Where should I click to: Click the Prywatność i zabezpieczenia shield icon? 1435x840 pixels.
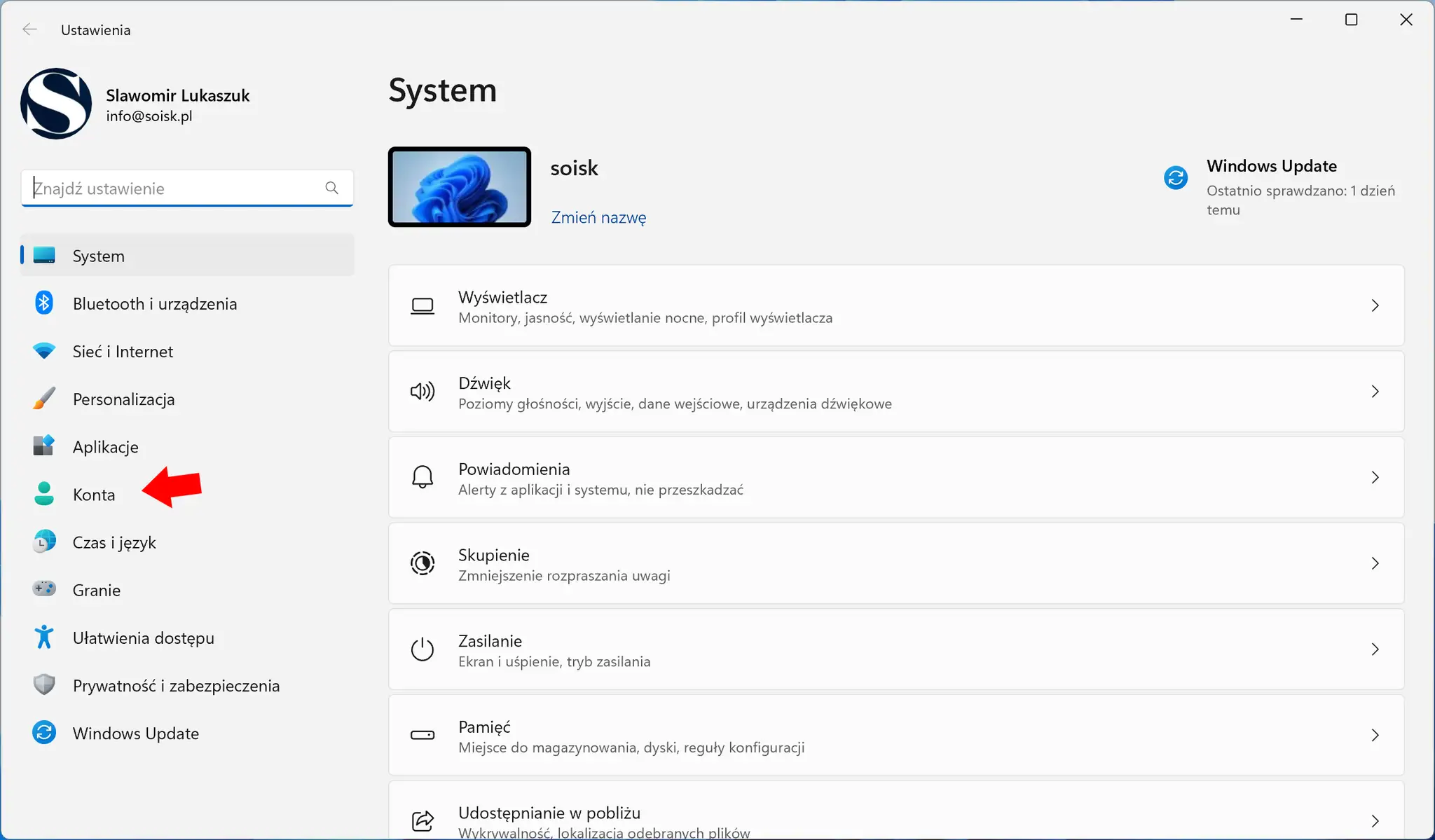[43, 684]
